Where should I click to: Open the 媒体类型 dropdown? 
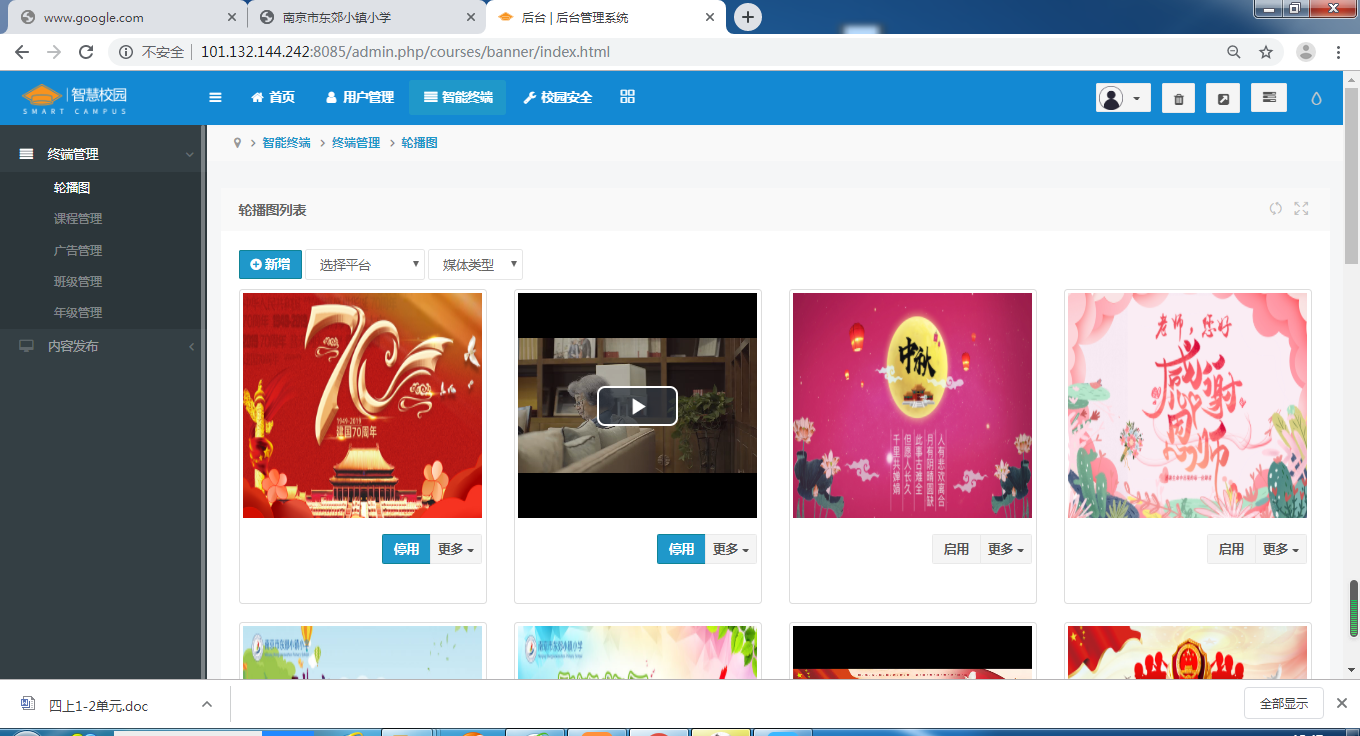tap(475, 265)
